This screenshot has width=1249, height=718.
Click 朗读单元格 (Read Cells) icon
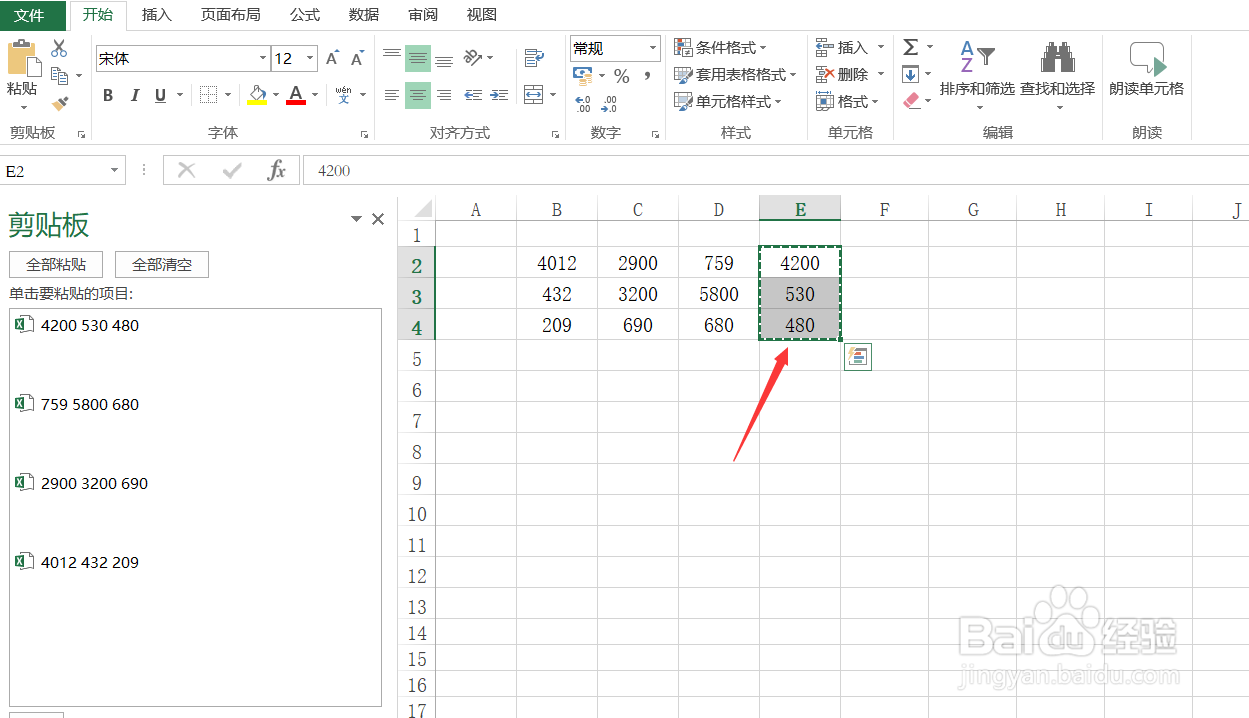tap(1146, 70)
